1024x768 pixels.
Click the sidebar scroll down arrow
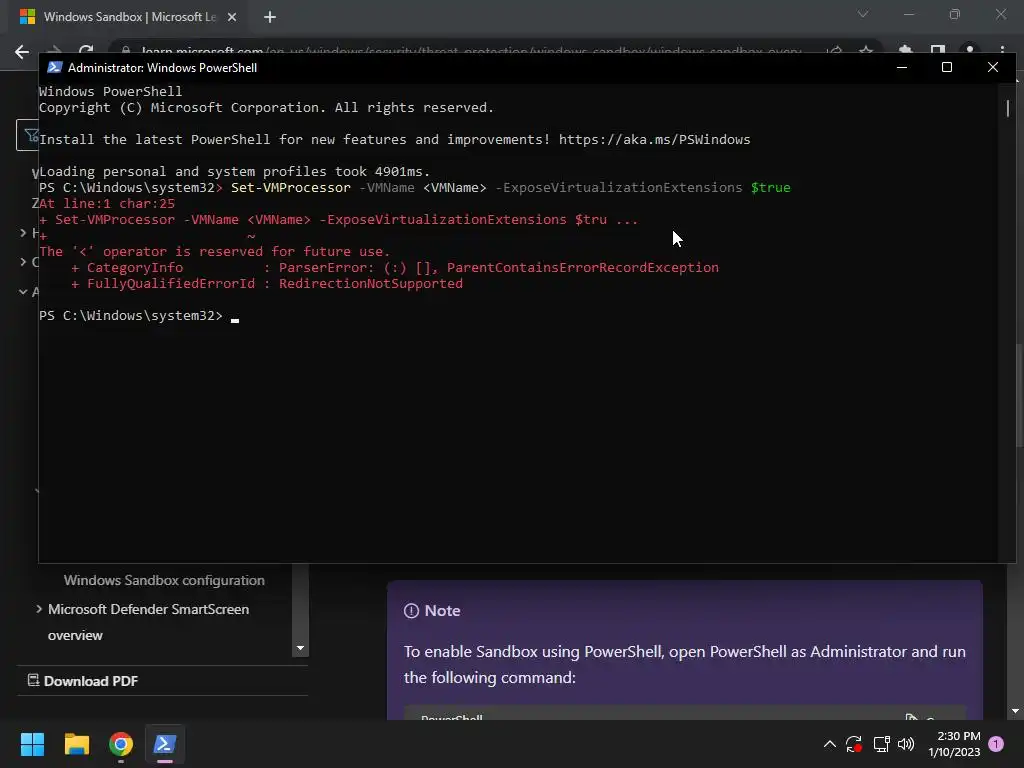click(x=300, y=648)
